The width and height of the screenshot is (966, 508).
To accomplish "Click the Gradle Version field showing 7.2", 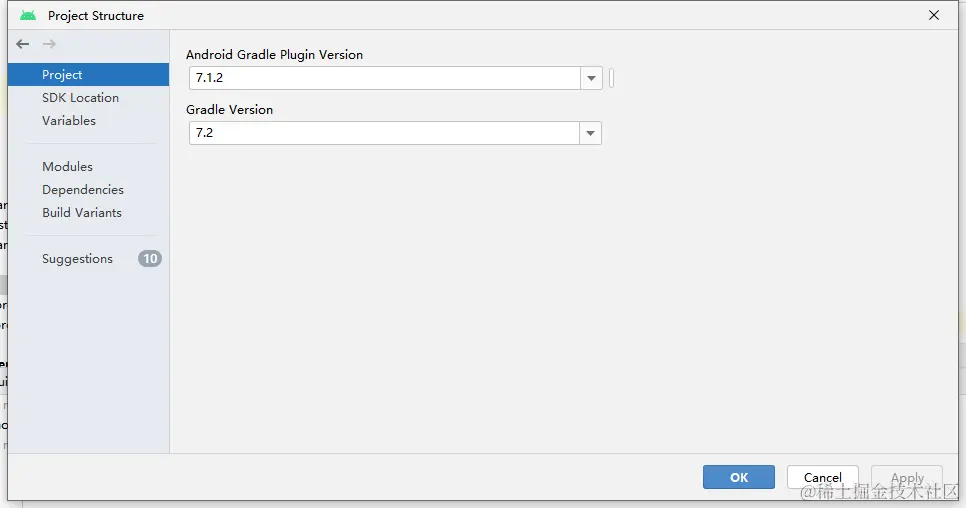I will (385, 133).
